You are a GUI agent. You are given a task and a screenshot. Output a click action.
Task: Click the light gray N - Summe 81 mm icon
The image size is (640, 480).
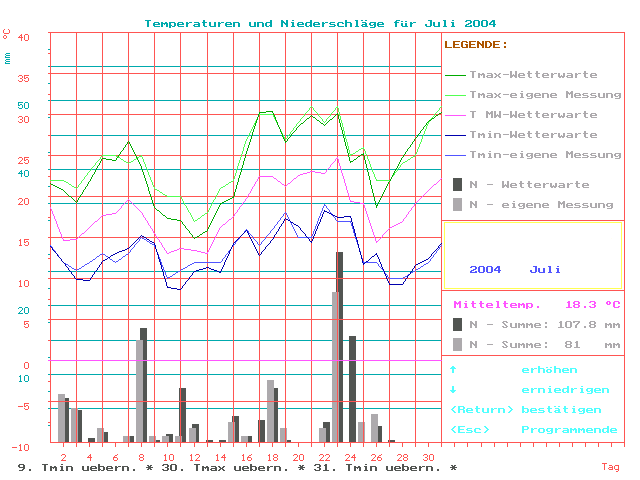click(458, 344)
